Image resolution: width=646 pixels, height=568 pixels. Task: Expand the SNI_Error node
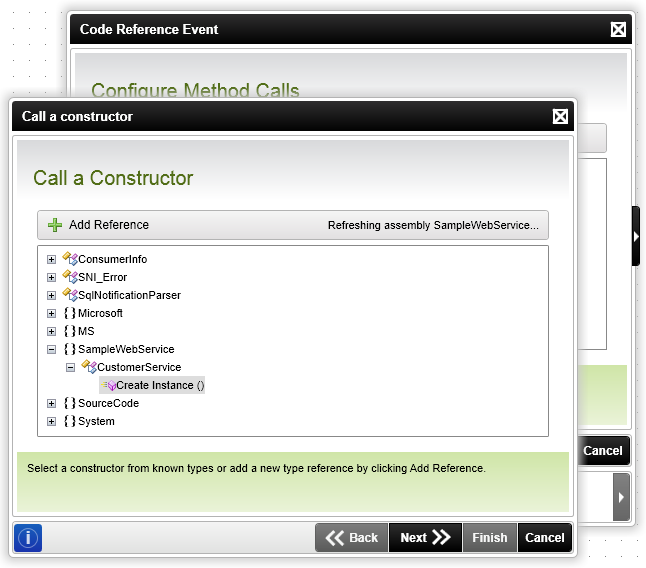[51, 278]
